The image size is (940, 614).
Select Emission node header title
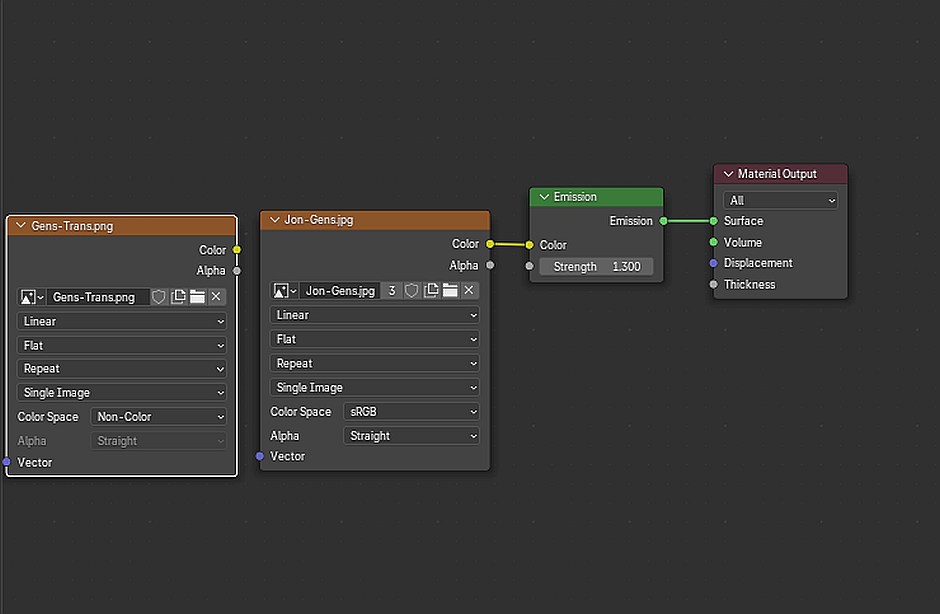(x=575, y=197)
